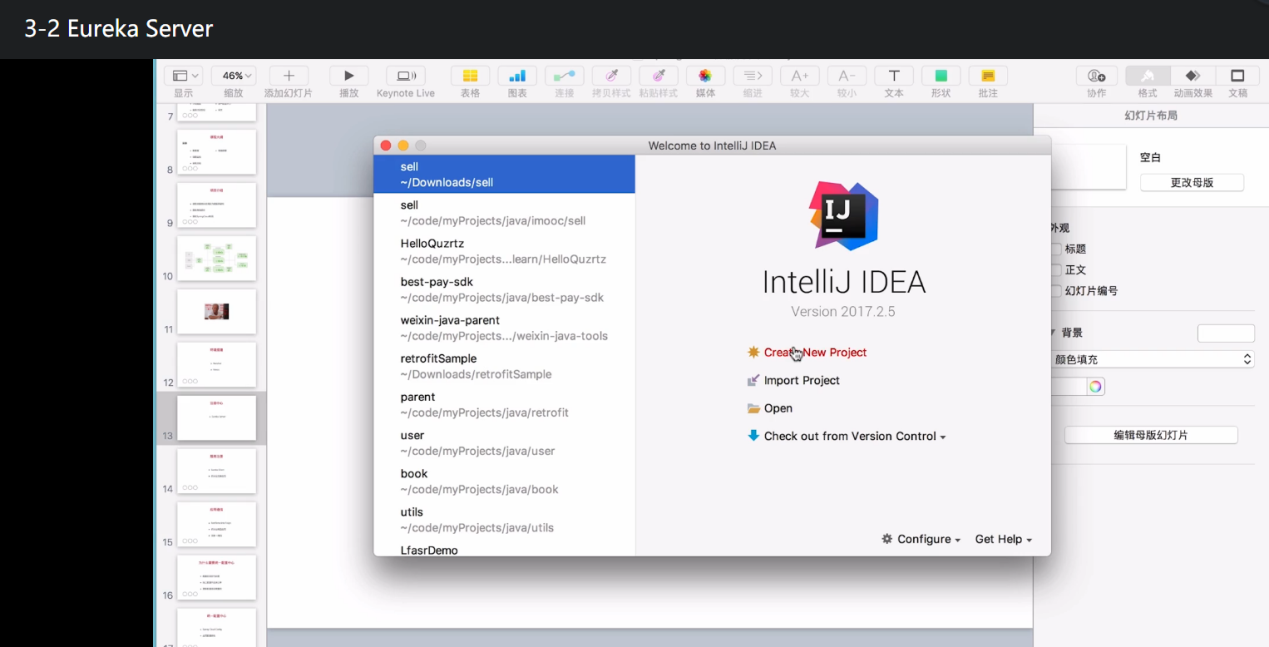Enable the 正文 checkbox under 外观
Screen dimensions: 1269x647
[1056, 270]
